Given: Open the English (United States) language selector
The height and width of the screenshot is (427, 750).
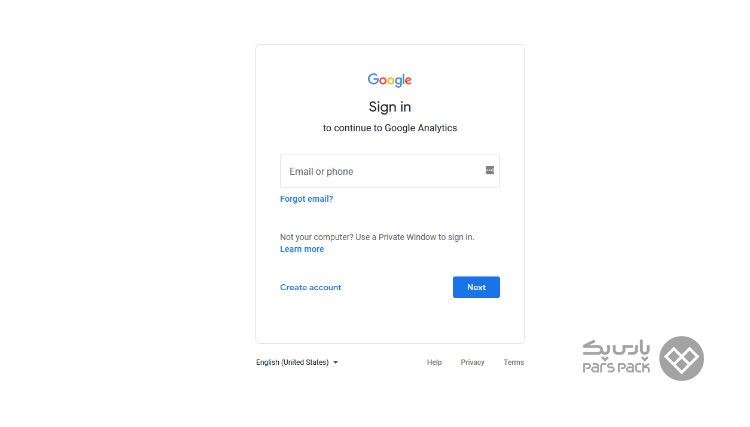Looking at the screenshot, I should pos(297,362).
